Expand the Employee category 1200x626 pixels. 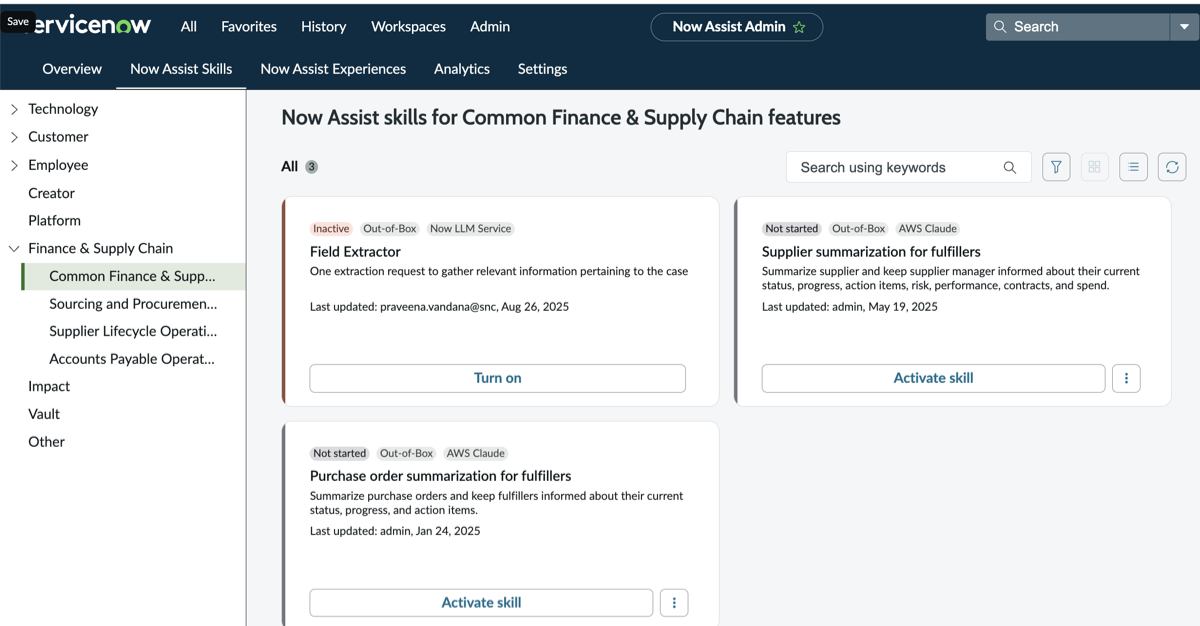pyautogui.click(x=14, y=165)
